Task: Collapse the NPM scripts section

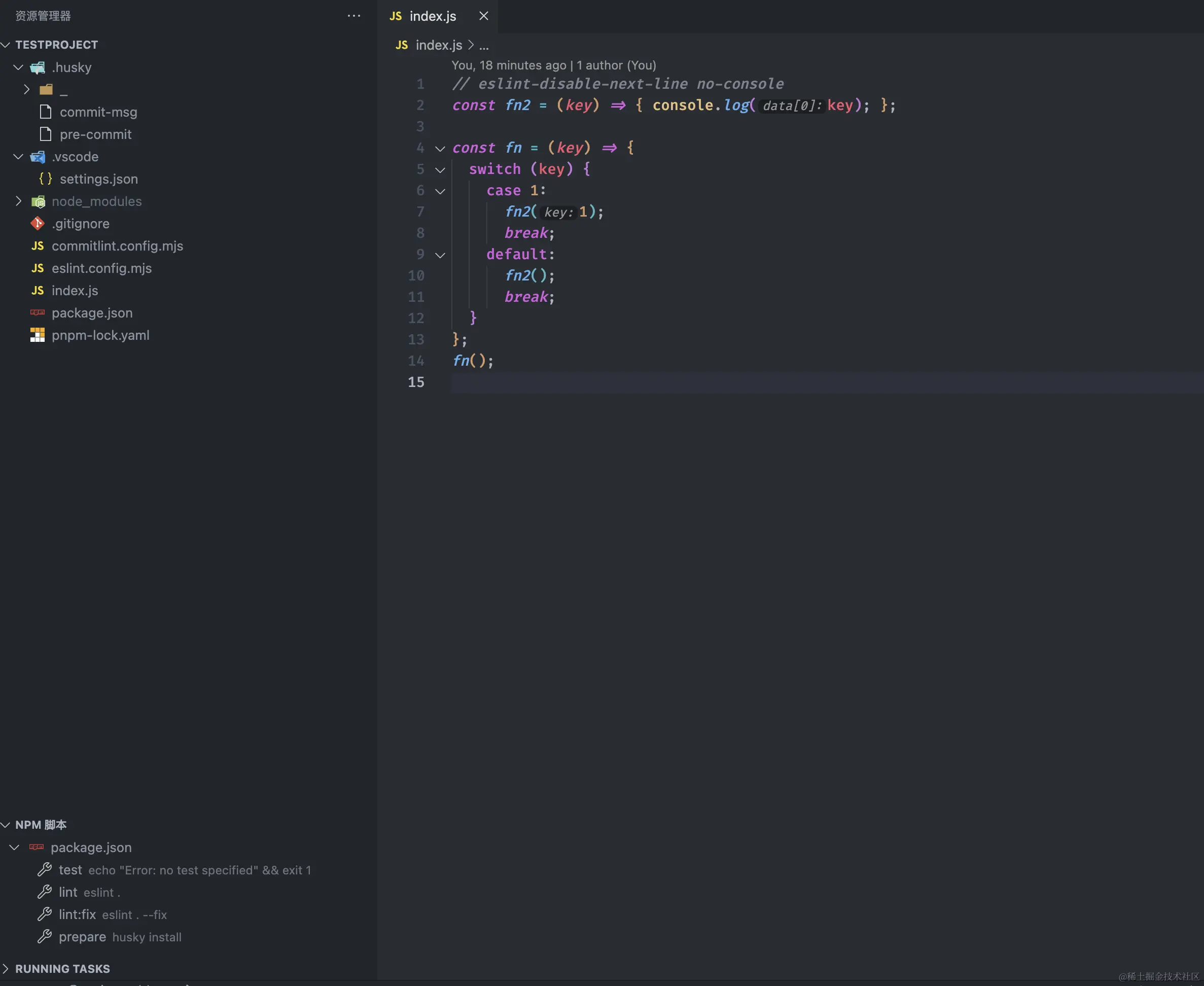Action: [6, 825]
